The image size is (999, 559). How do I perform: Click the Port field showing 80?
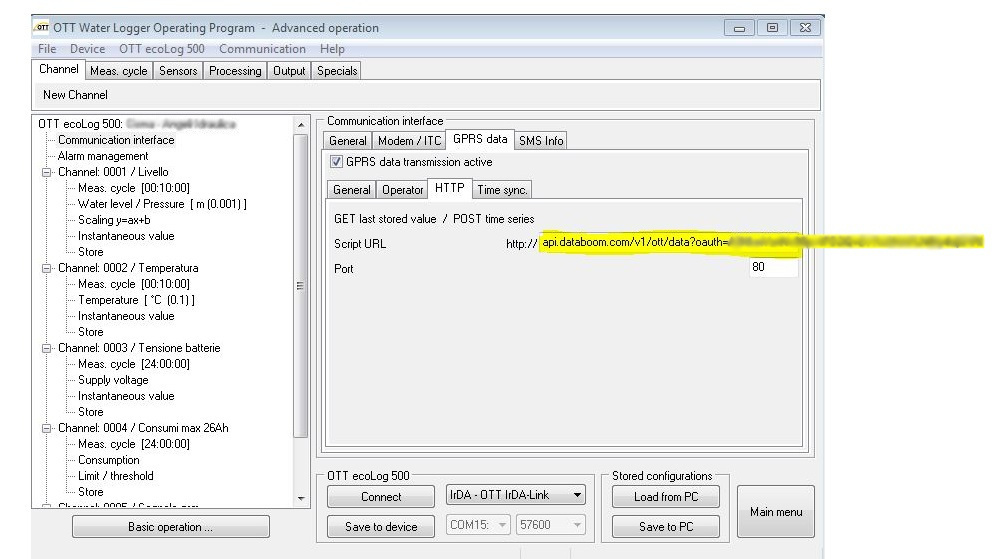pos(773,267)
